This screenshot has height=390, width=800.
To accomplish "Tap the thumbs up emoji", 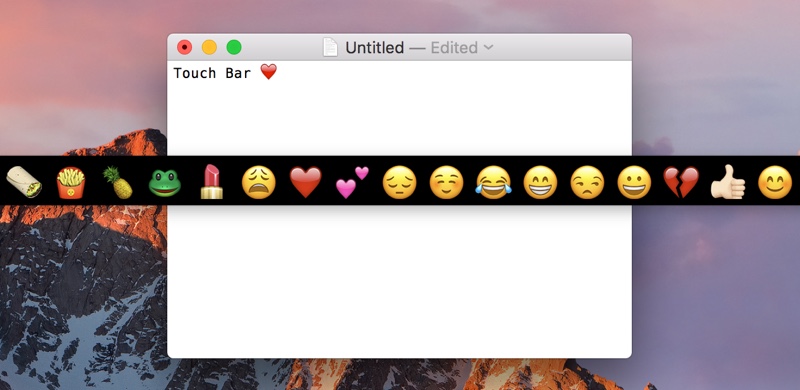I will click(x=728, y=182).
